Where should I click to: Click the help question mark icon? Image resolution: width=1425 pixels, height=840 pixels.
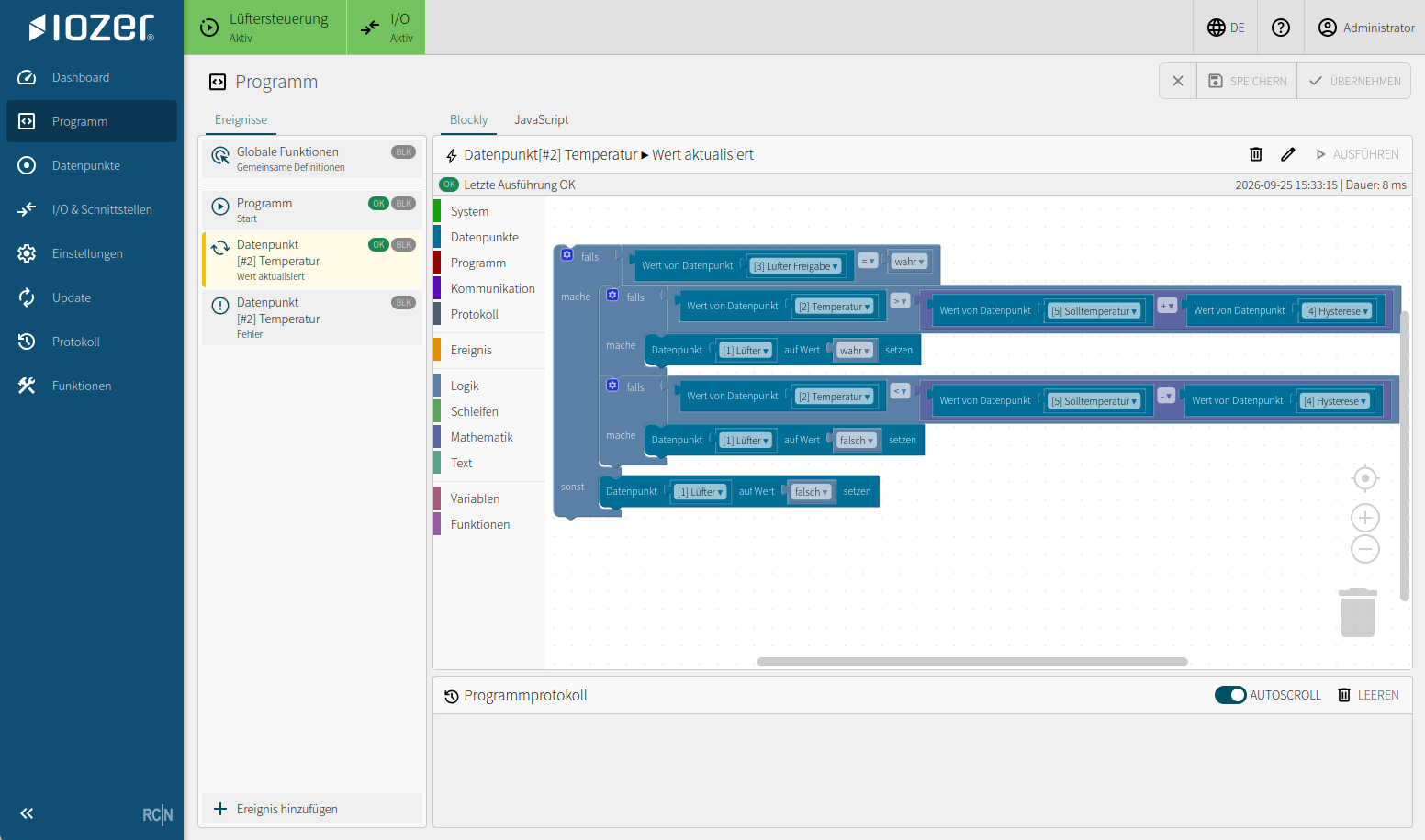(1281, 28)
